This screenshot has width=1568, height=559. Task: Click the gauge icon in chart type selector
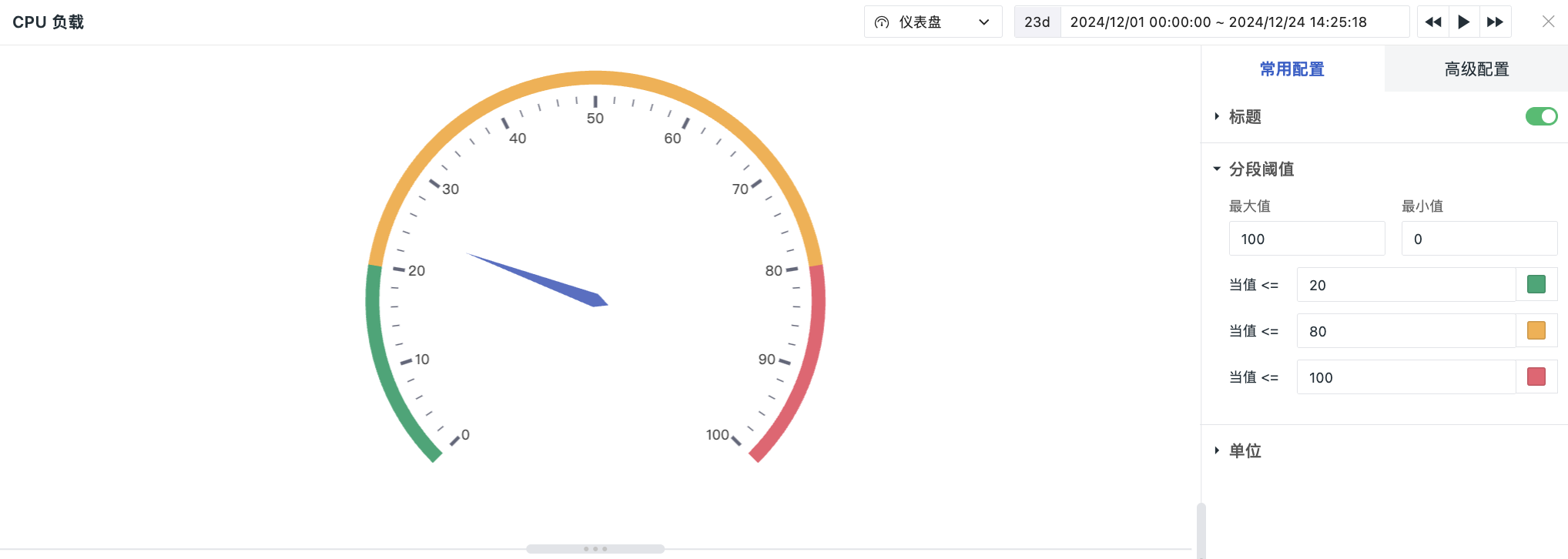click(x=882, y=22)
